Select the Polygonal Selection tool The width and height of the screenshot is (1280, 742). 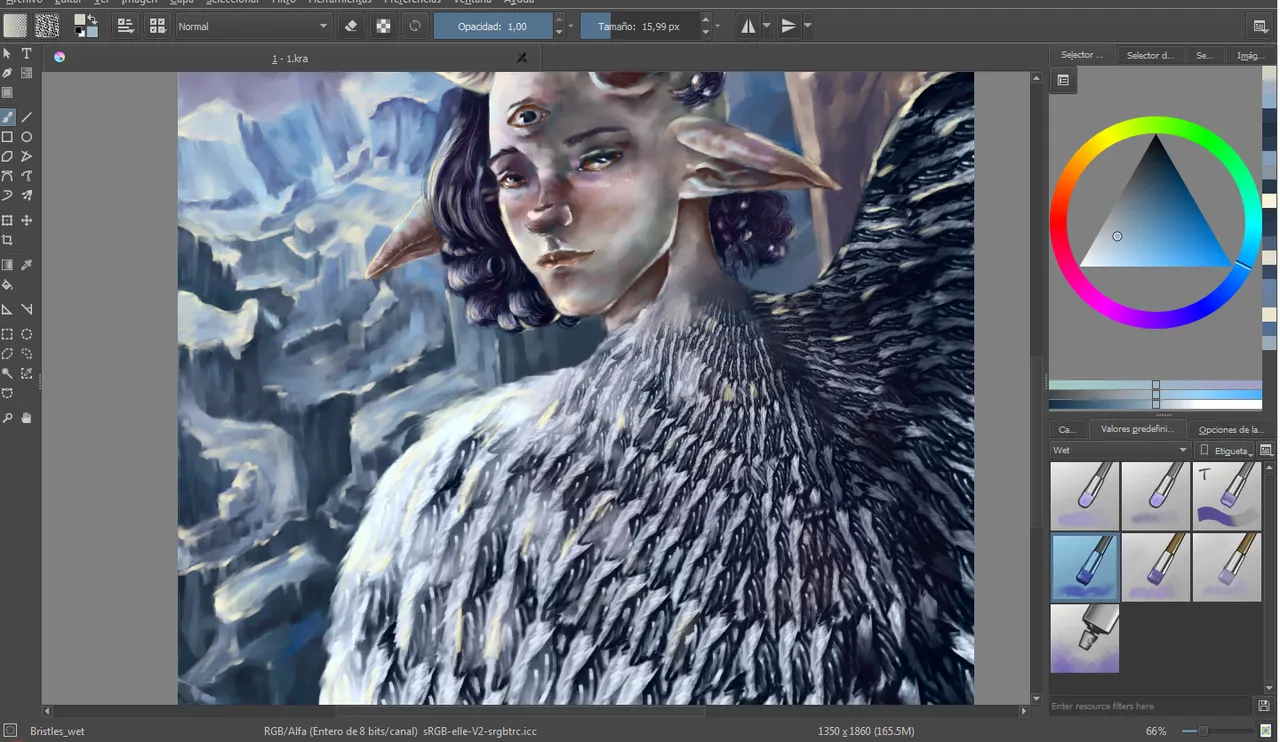click(7, 354)
